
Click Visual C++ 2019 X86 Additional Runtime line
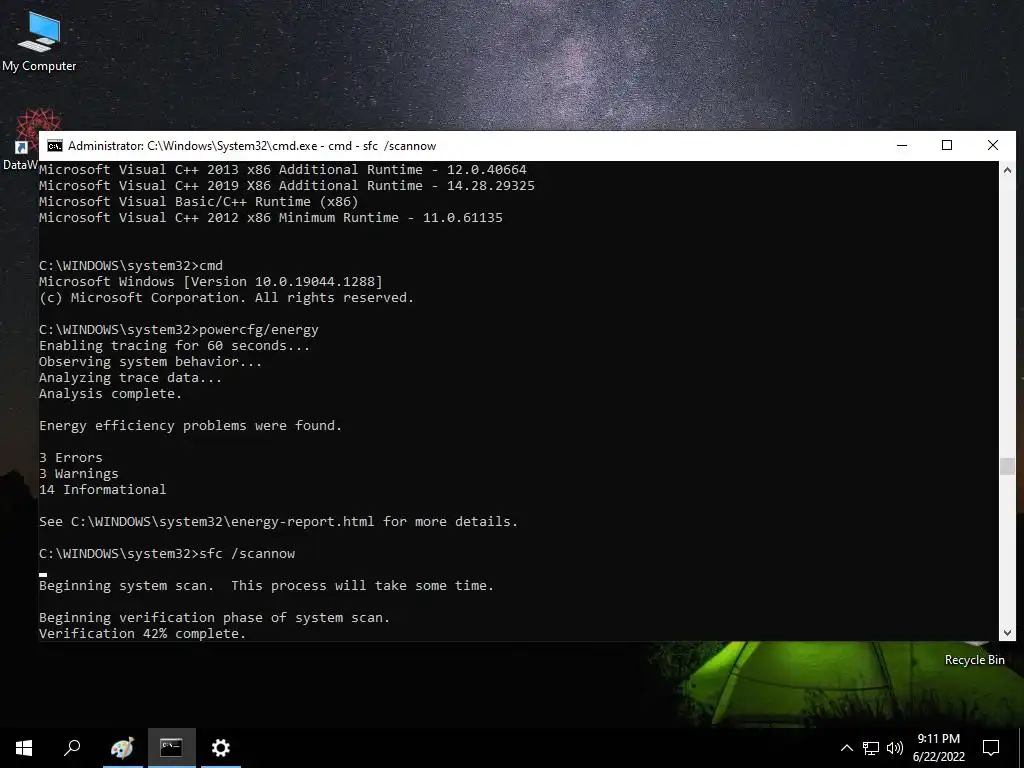[287, 185]
